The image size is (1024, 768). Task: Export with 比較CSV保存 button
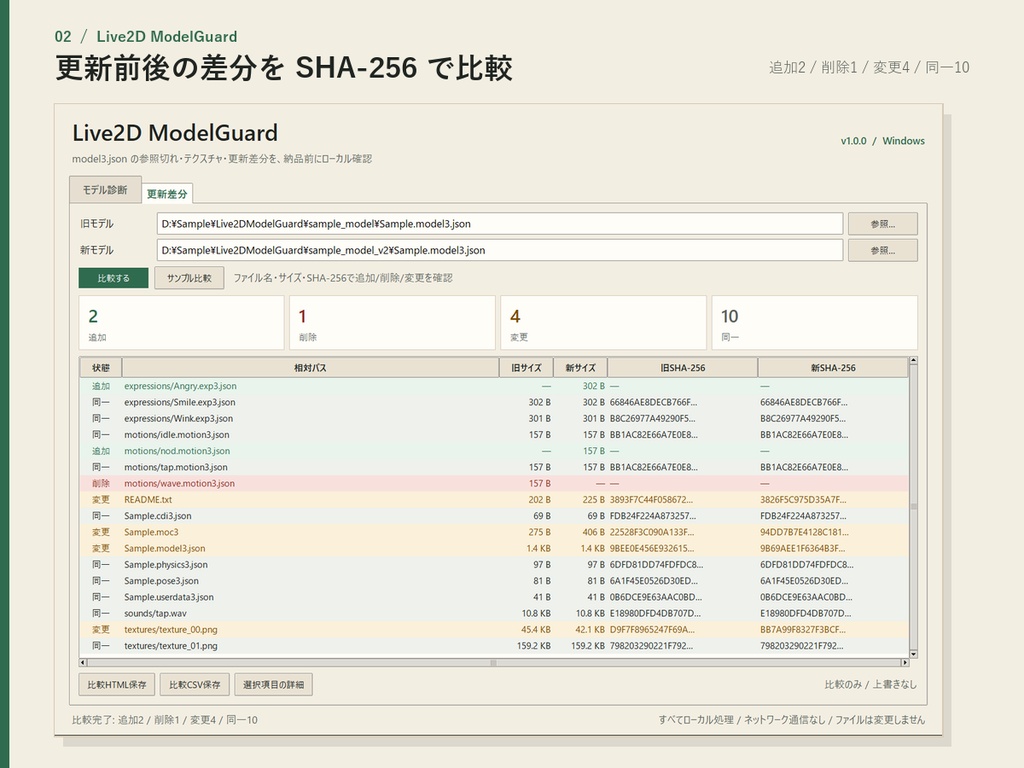(x=195, y=684)
